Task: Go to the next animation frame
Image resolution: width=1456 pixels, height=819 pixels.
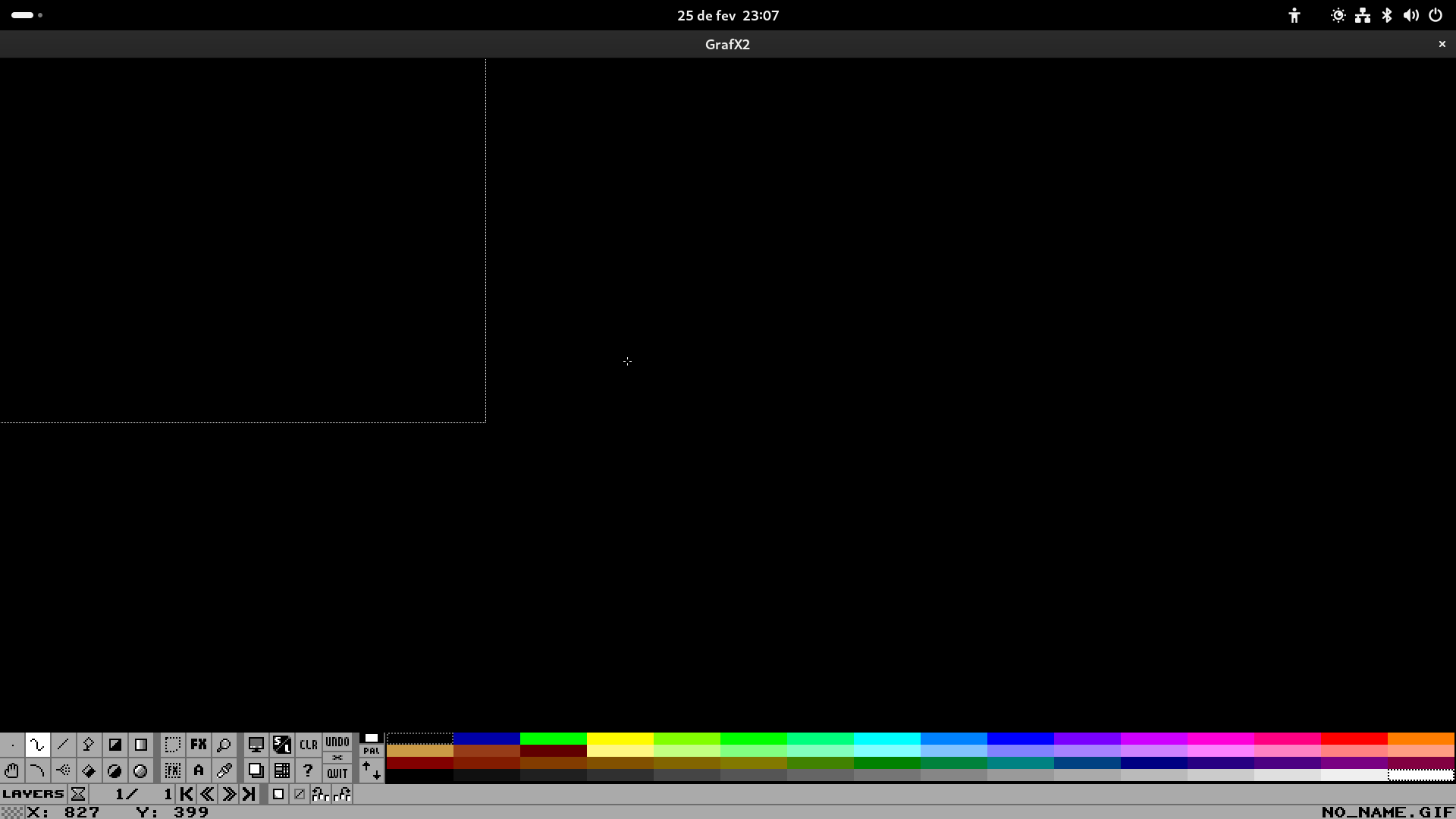Action: (228, 794)
